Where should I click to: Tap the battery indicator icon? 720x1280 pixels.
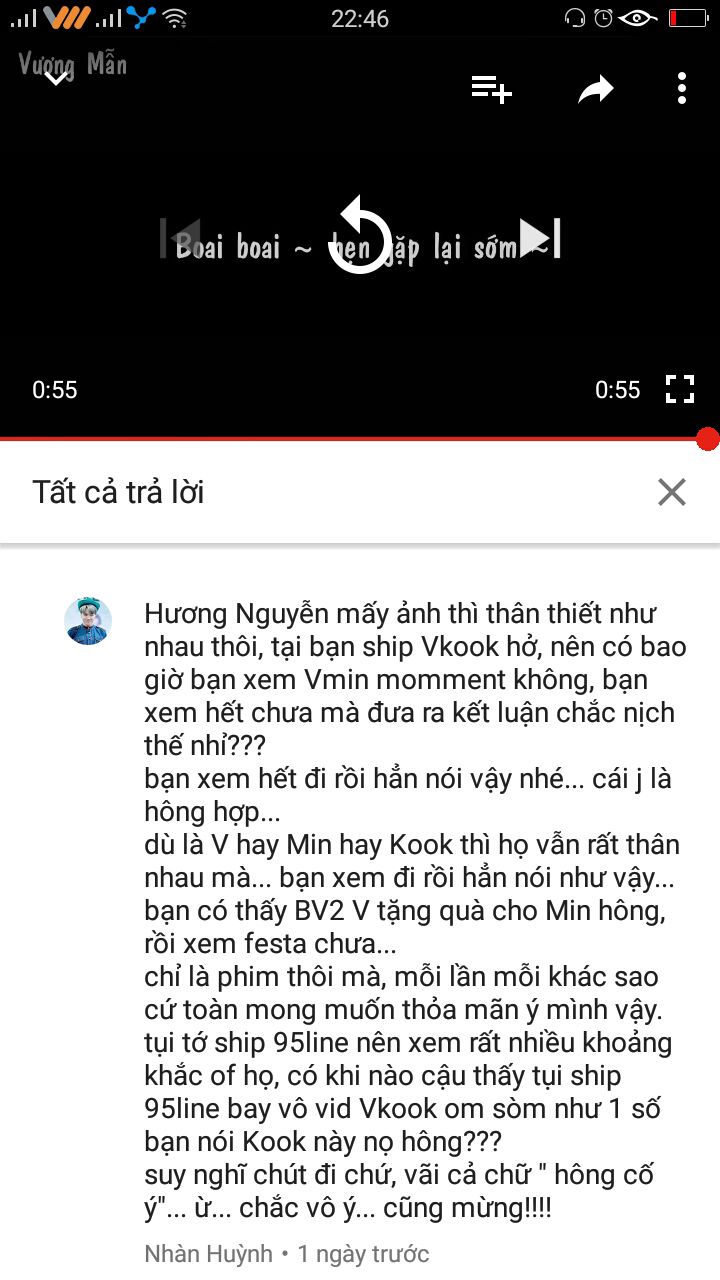pos(688,17)
